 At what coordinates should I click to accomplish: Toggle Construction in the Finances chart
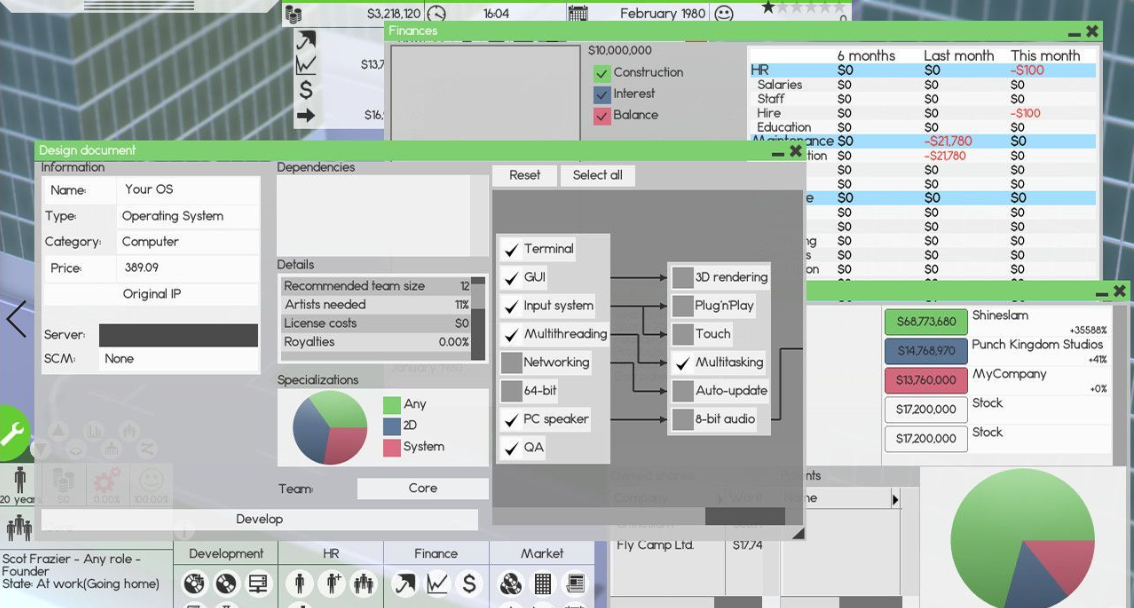(602, 73)
